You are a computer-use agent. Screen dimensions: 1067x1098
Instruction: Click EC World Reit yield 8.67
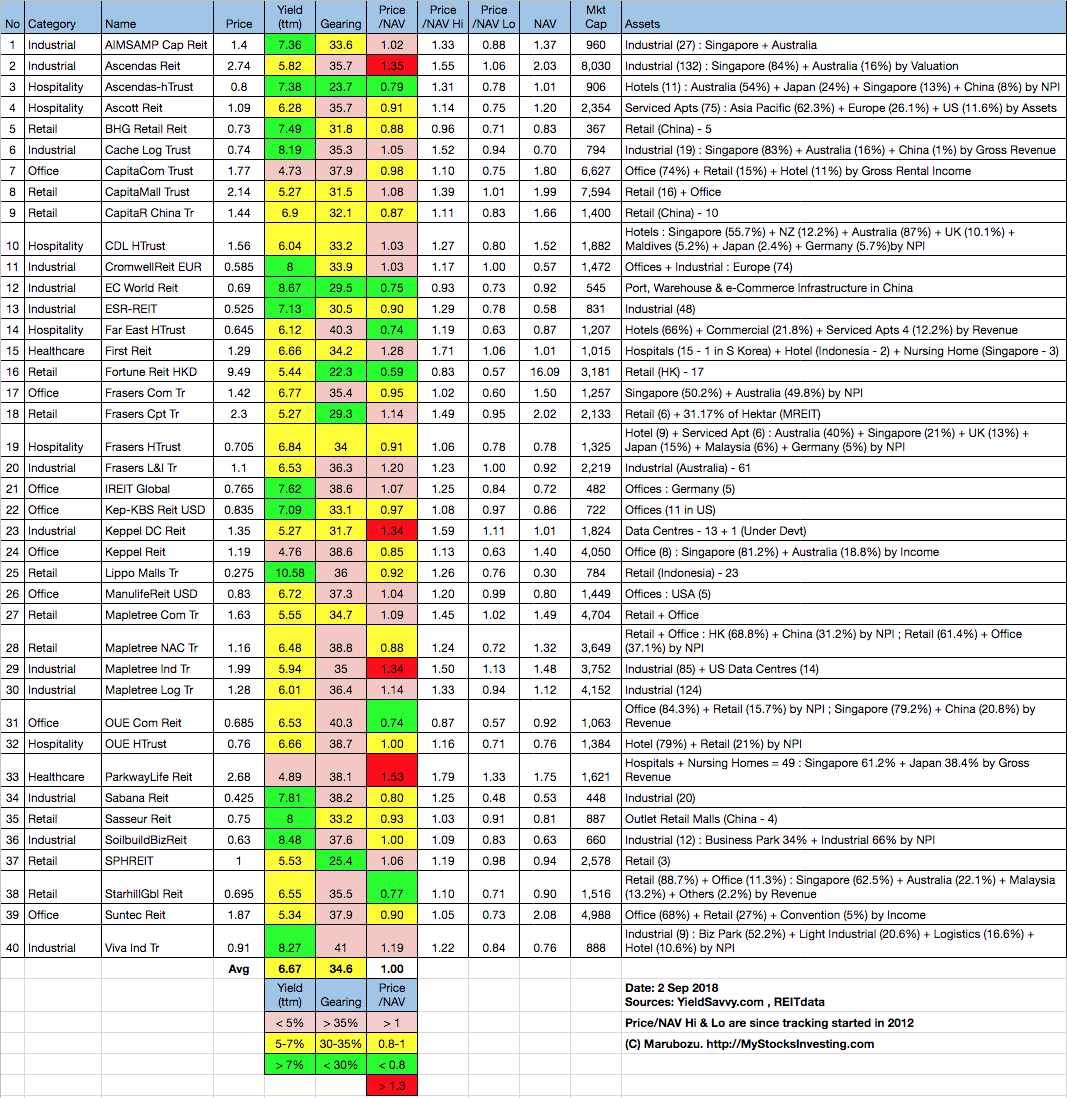coord(290,288)
